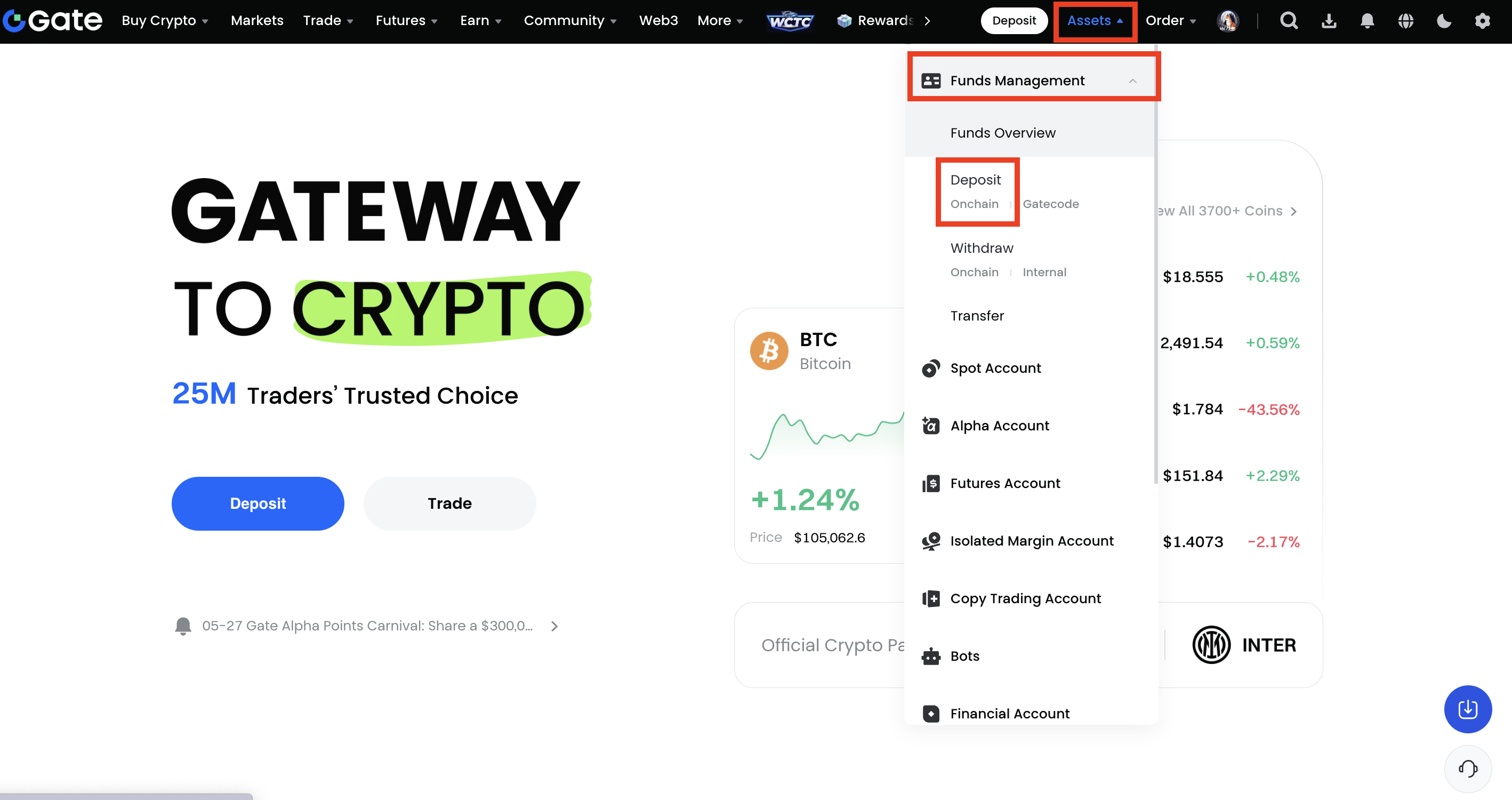The width and height of the screenshot is (1512, 800).
Task: Select Spot Account from the menu
Action: coord(995,369)
